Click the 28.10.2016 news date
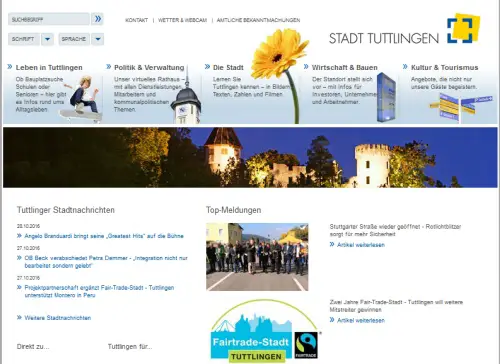Viewport: 500px width, 364px height. pyautogui.click(x=28, y=226)
